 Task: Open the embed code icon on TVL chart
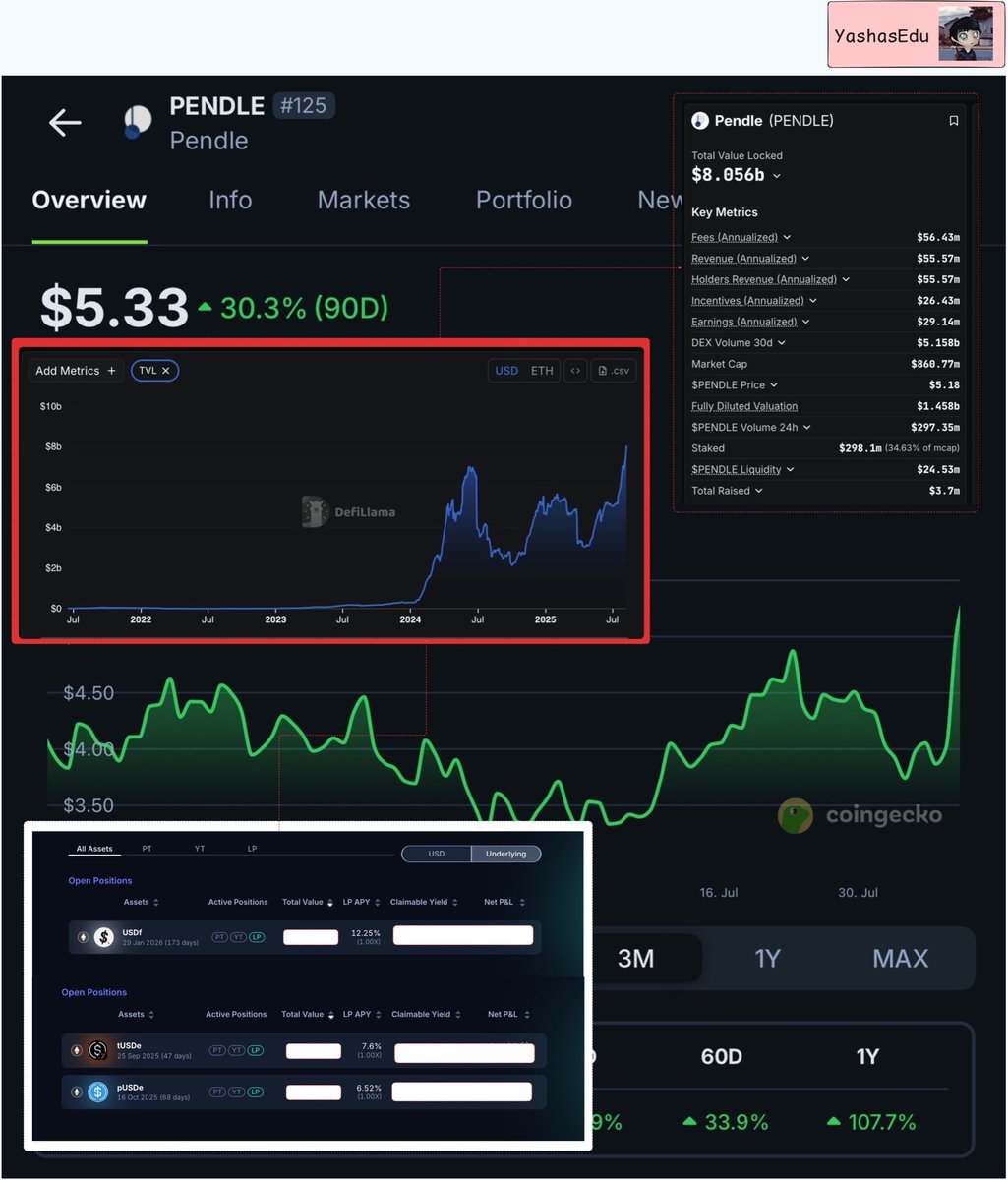click(x=575, y=371)
